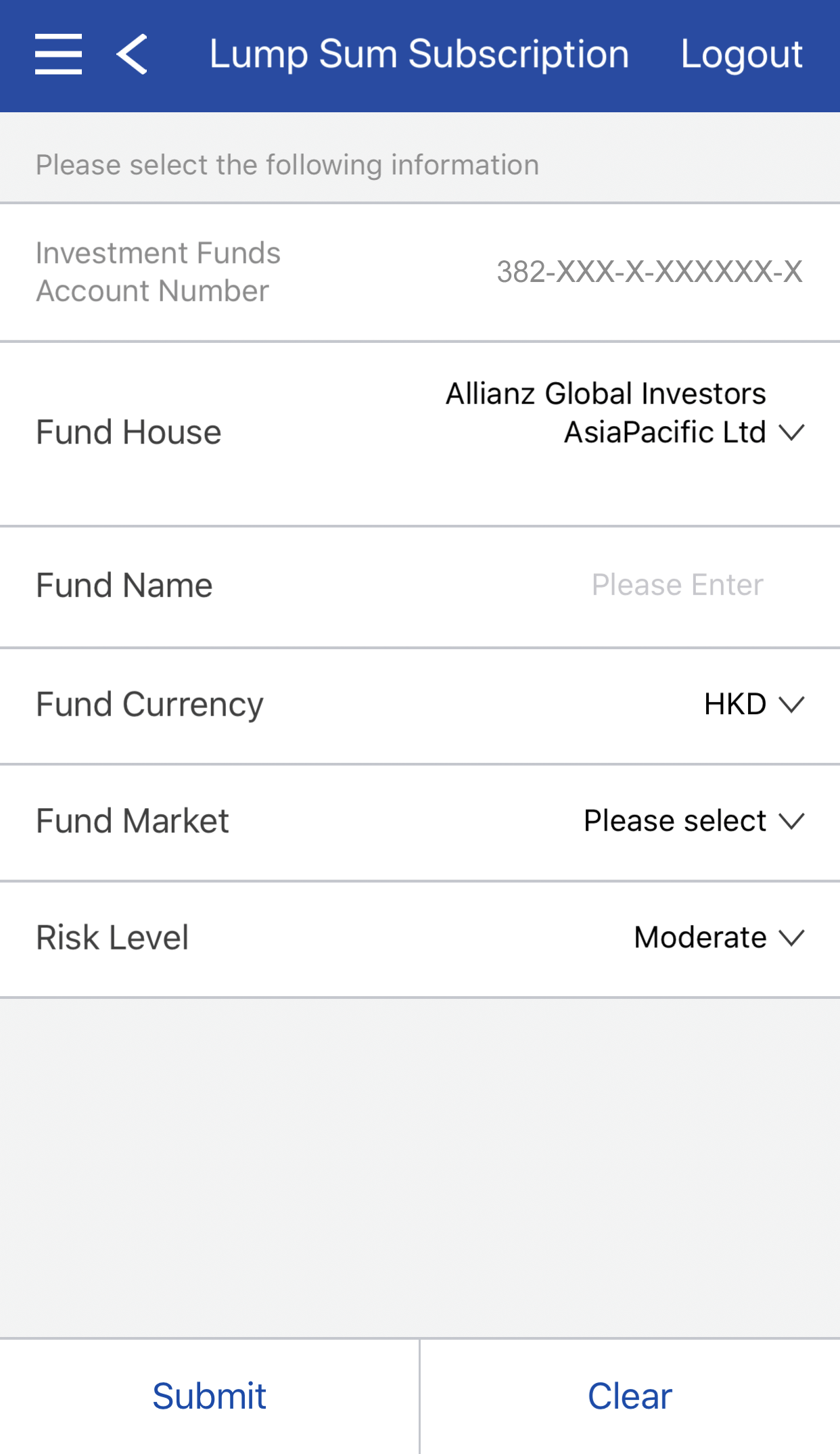Enter text in the Fund Name field
Screen dimensions: 840x1454
[677, 585]
